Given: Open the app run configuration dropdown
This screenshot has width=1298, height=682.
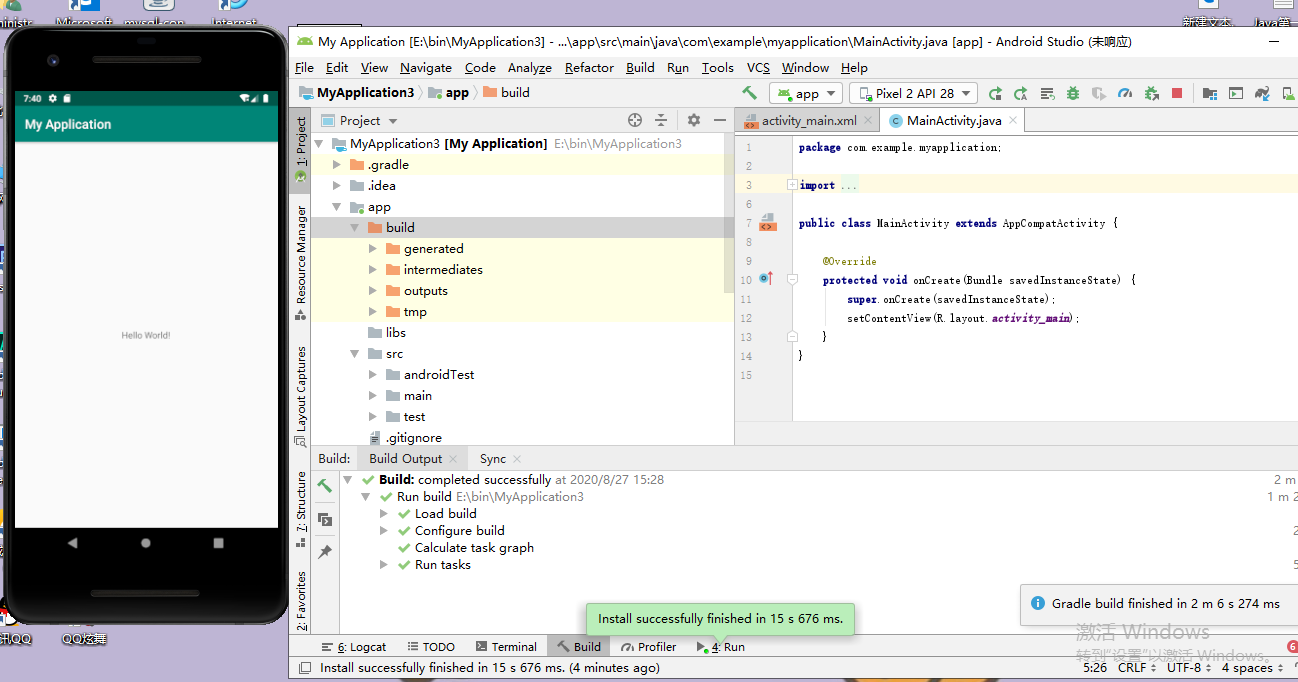Looking at the screenshot, I should pyautogui.click(x=807, y=93).
